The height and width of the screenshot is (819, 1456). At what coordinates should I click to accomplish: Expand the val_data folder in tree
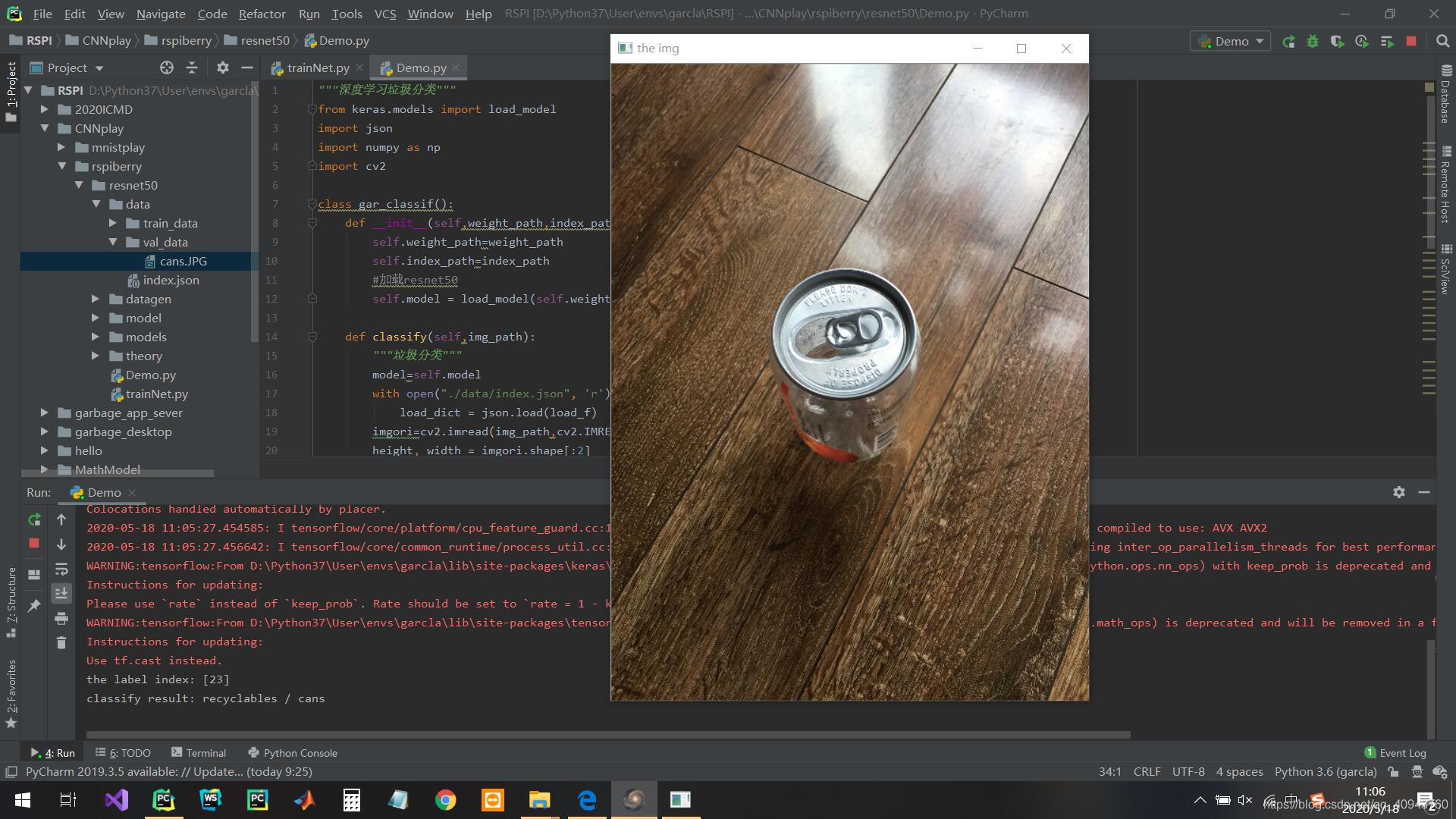pyautogui.click(x=113, y=241)
